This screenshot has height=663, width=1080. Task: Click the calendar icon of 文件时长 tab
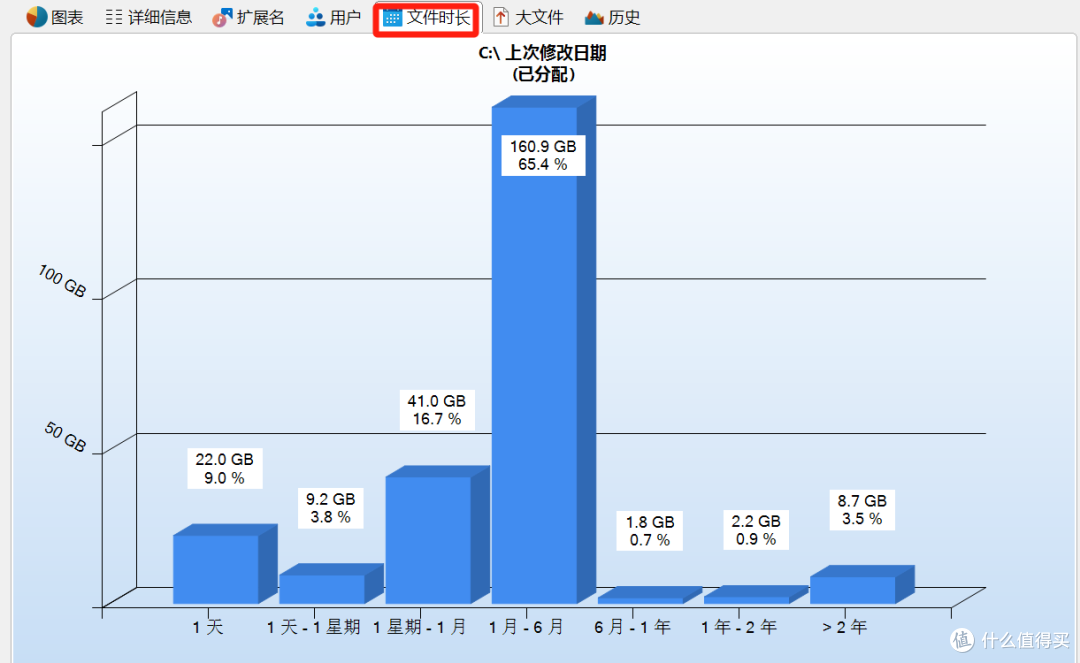tap(392, 17)
